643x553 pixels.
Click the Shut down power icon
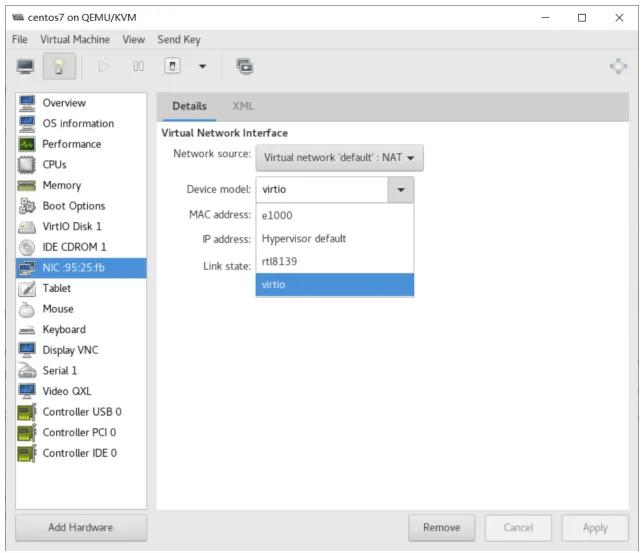pos(173,66)
